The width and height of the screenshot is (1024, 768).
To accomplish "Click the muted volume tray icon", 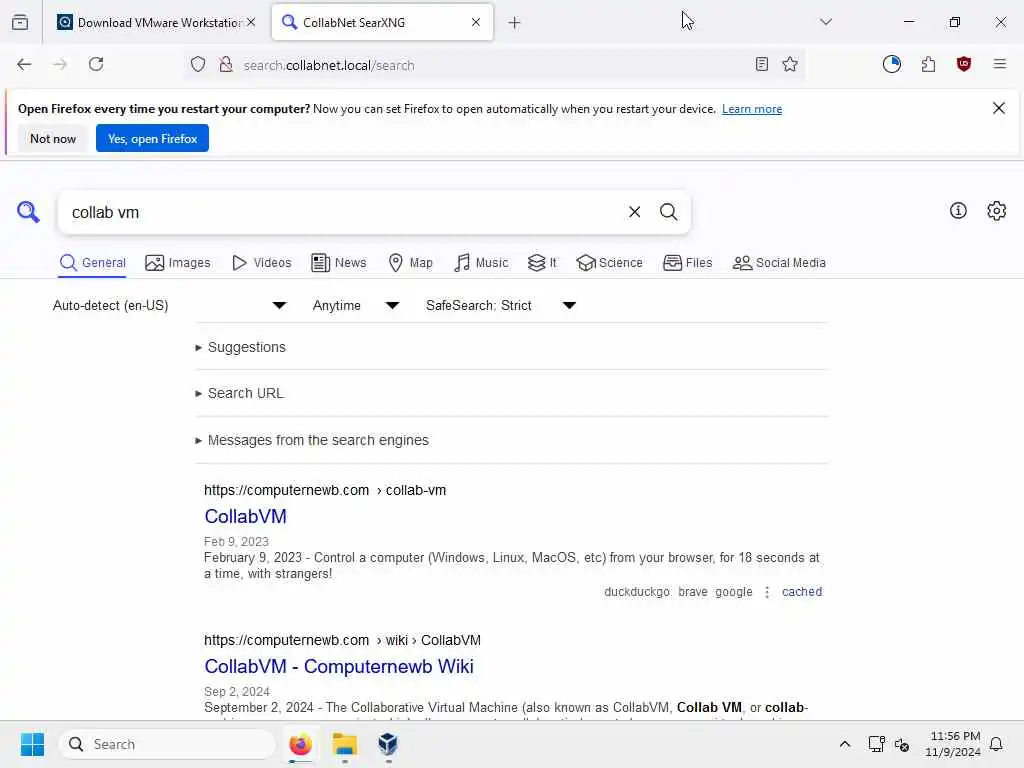I will pyautogui.click(x=902, y=744).
